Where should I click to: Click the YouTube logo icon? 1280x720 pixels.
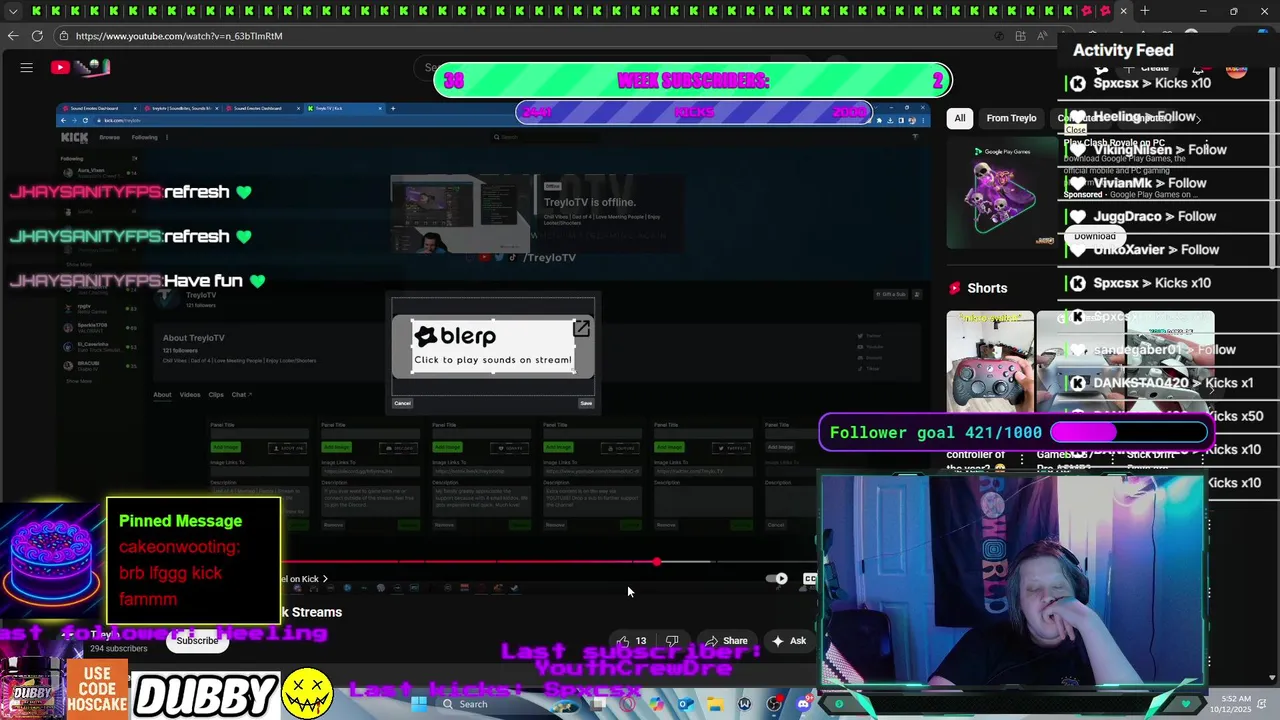(x=60, y=67)
